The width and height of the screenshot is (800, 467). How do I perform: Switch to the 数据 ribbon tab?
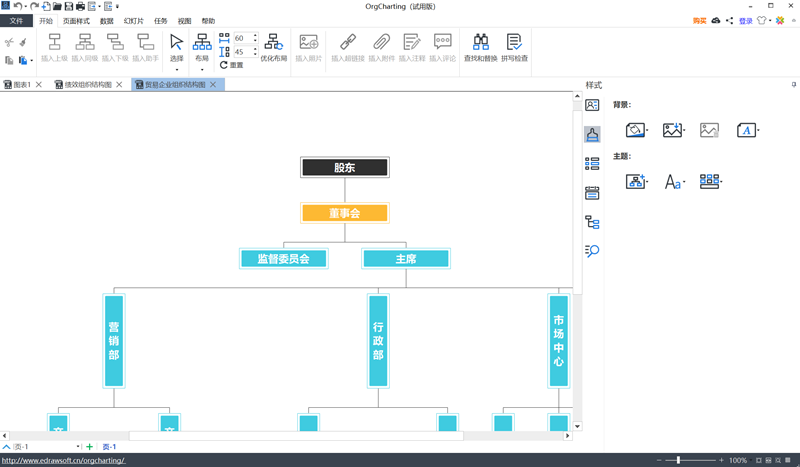coord(107,21)
